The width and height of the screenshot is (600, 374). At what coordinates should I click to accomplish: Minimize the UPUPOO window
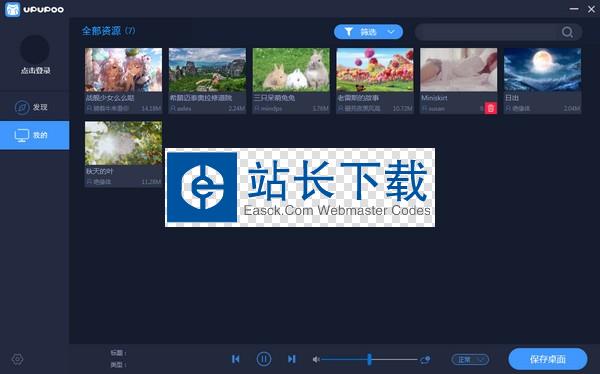coord(574,8)
